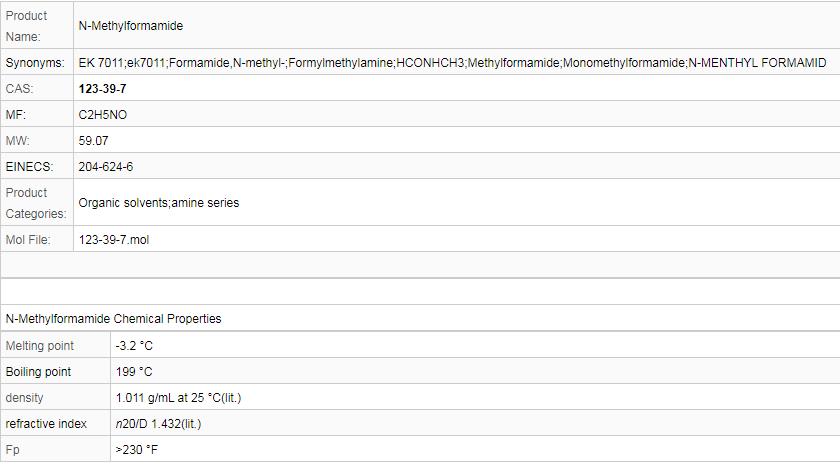The width and height of the screenshot is (840, 464).
Task: Click the refractive index label
Action: point(46,424)
